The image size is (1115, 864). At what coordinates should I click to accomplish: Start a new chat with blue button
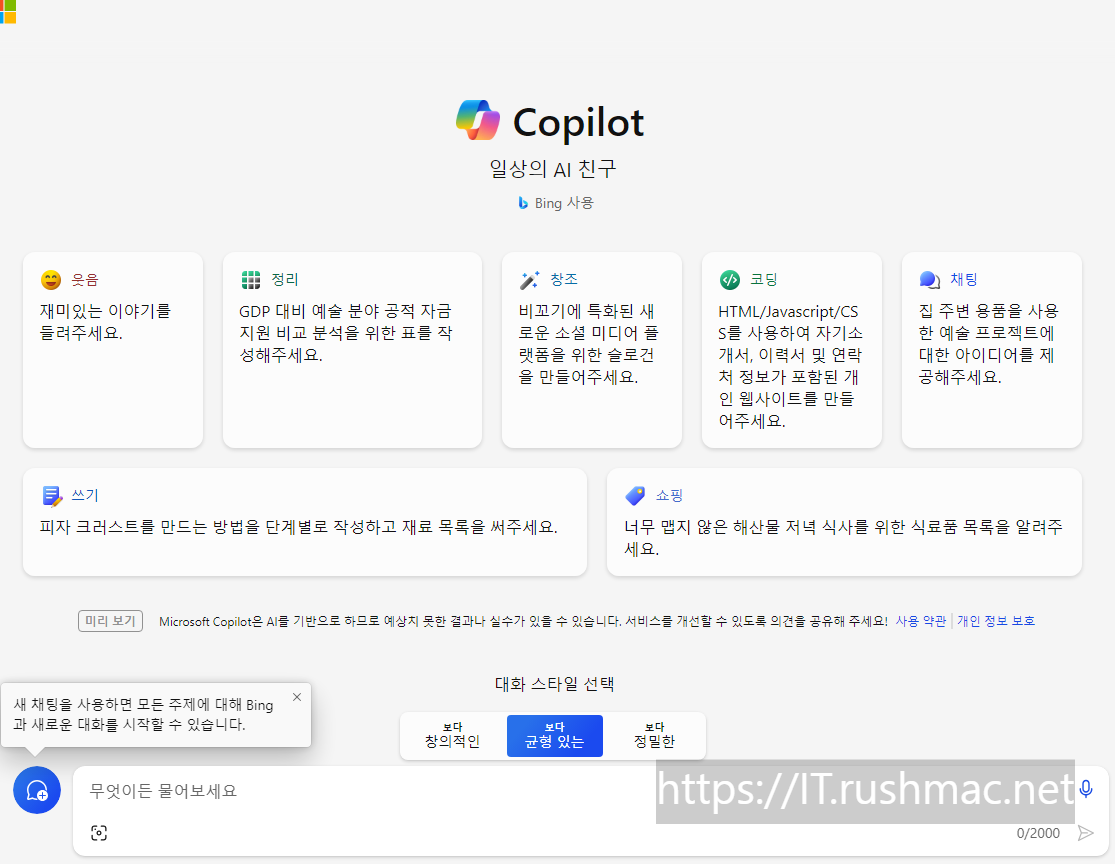point(37,790)
